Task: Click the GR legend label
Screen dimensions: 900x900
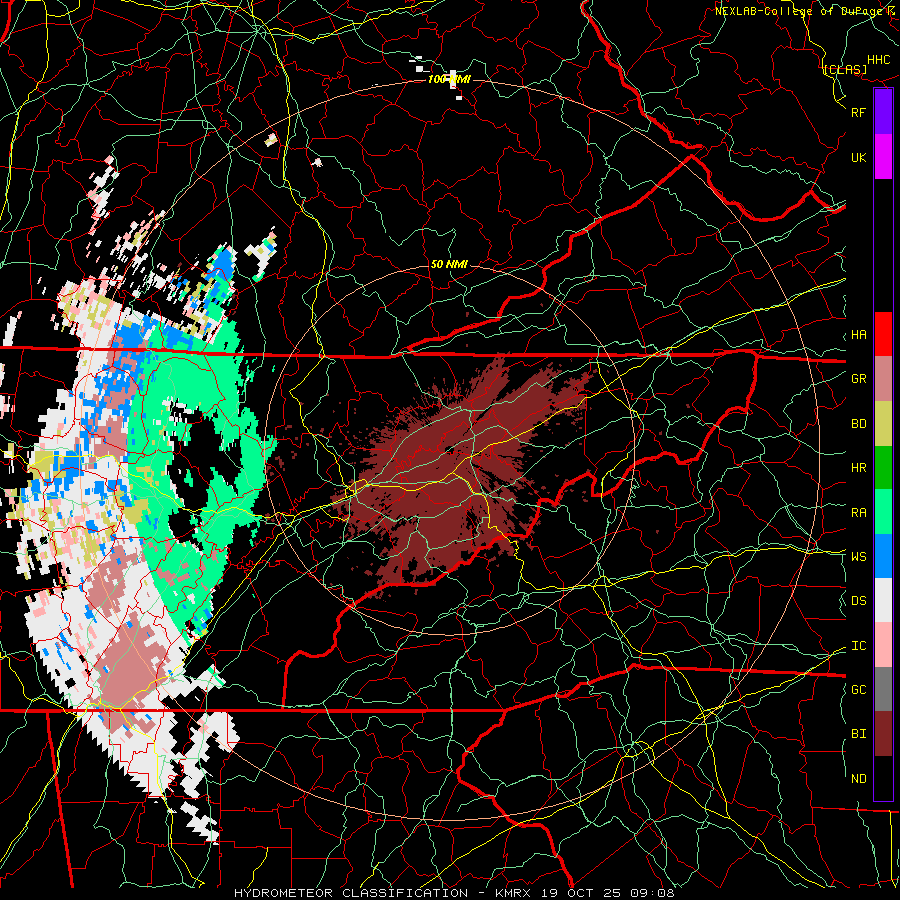Action: (x=859, y=379)
